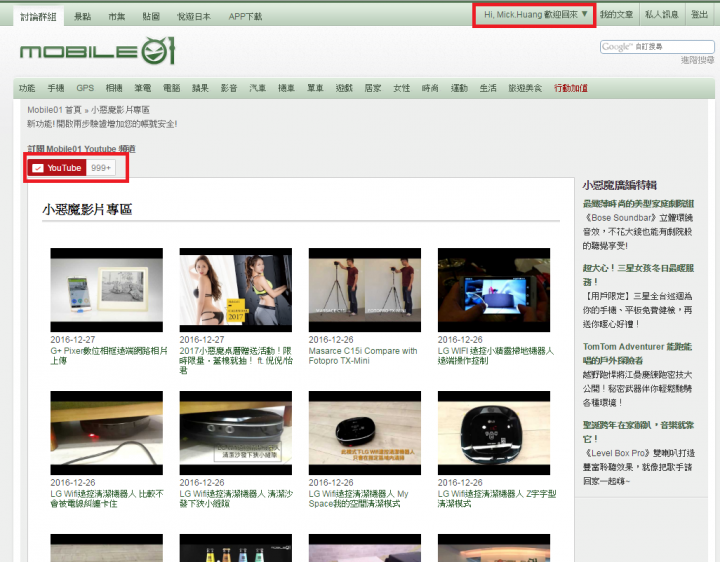Click the Google custom search field

coord(657,46)
